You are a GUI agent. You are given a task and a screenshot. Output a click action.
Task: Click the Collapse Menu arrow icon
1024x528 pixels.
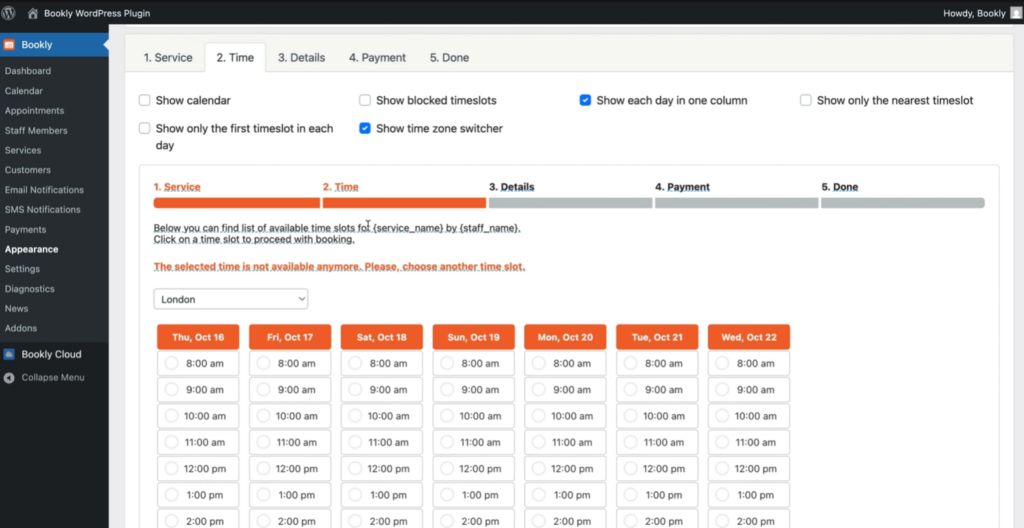9,378
